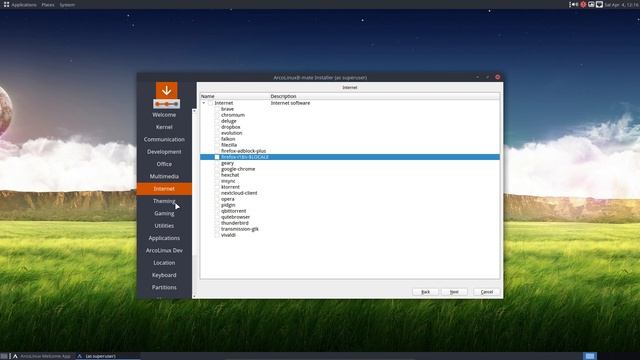The height and width of the screenshot is (360, 640).
Task: Click the red notification tray icon
Action: [x=583, y=4]
